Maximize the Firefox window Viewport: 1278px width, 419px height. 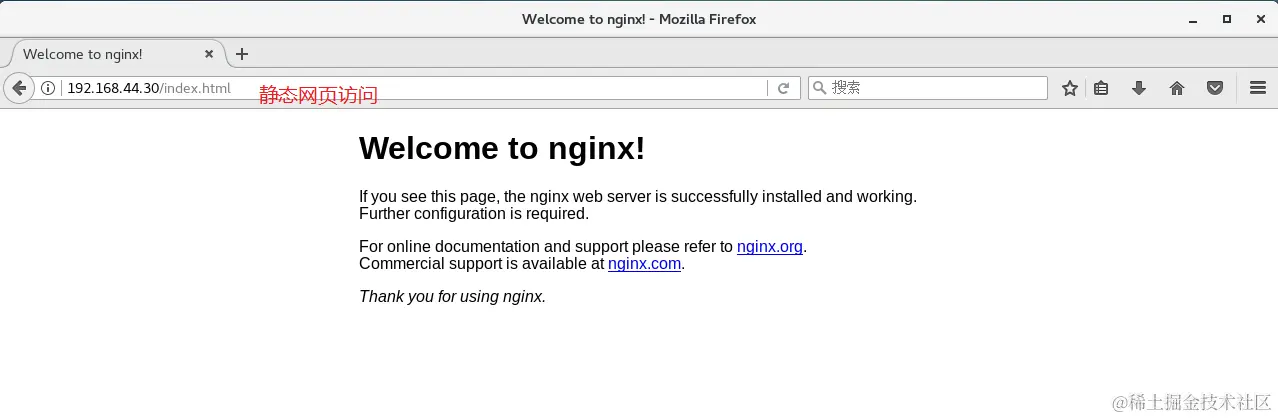coord(1227,19)
